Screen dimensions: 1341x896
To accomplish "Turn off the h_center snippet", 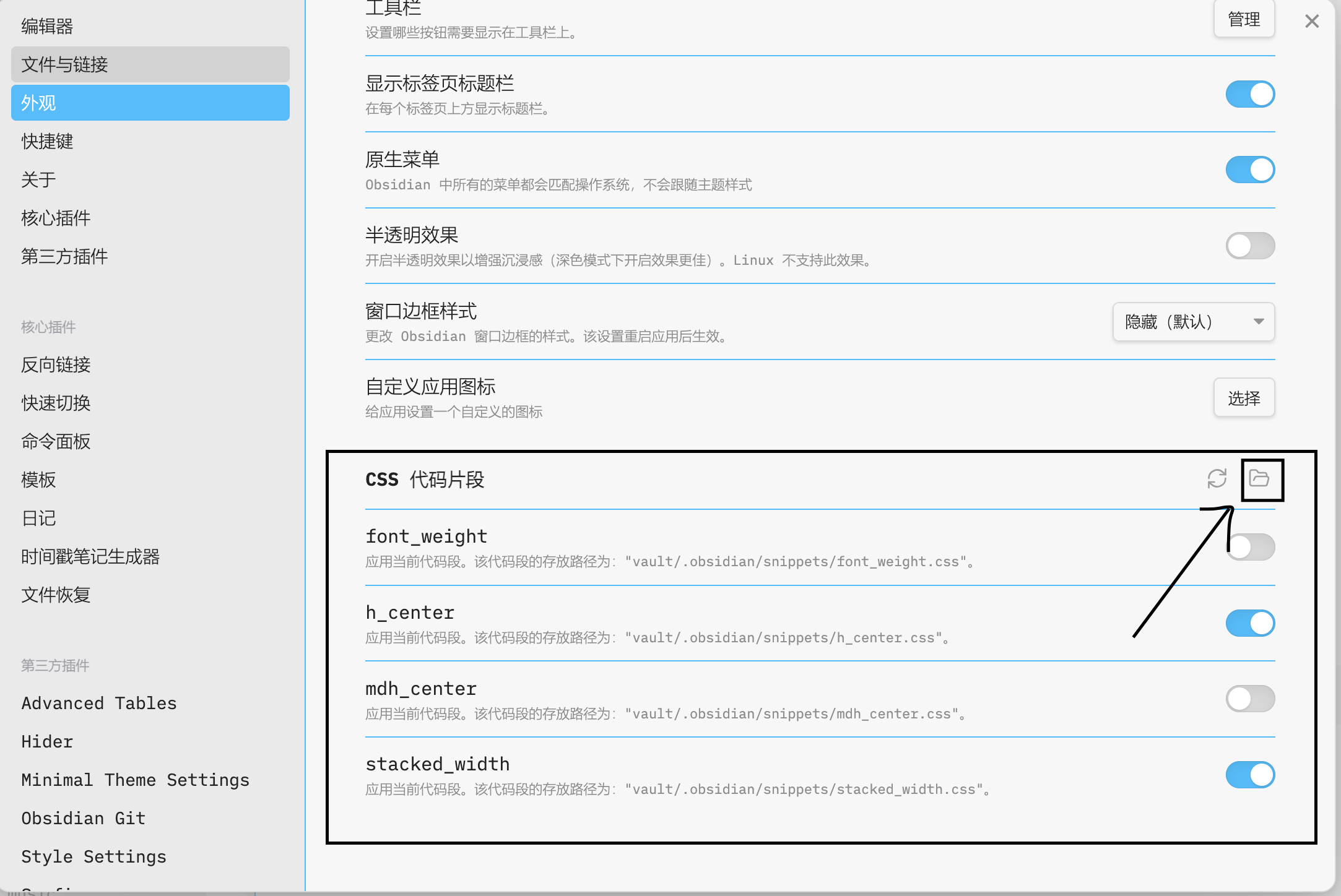I will tap(1249, 623).
